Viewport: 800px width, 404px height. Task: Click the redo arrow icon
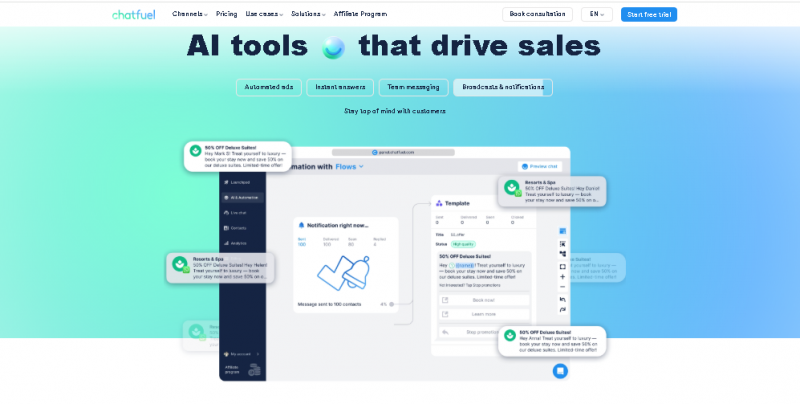(x=563, y=310)
